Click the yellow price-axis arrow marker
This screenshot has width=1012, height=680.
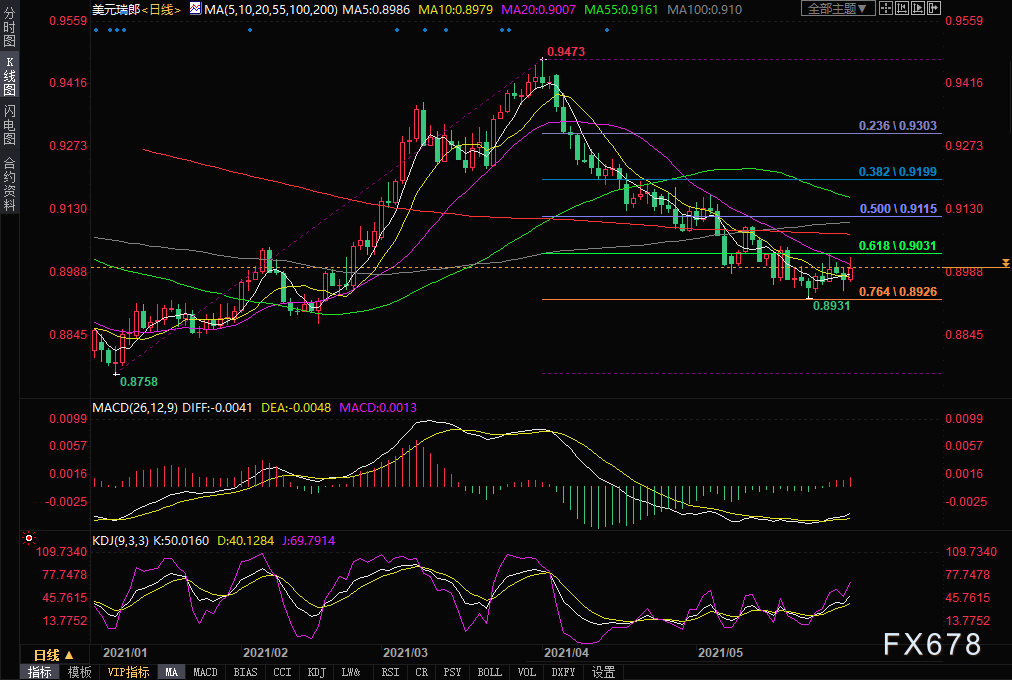coord(1005,263)
